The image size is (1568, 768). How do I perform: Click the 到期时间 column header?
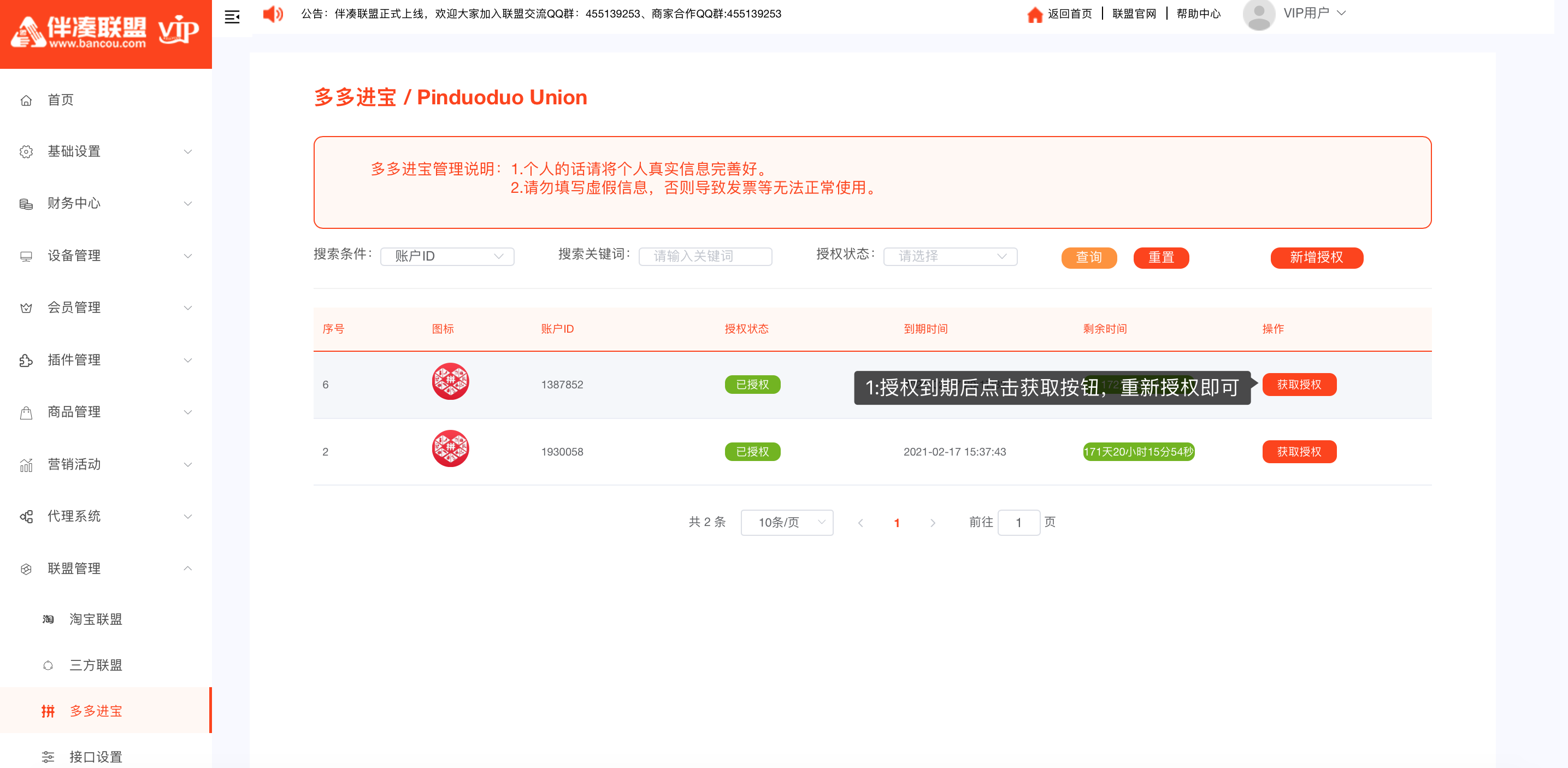(x=925, y=329)
